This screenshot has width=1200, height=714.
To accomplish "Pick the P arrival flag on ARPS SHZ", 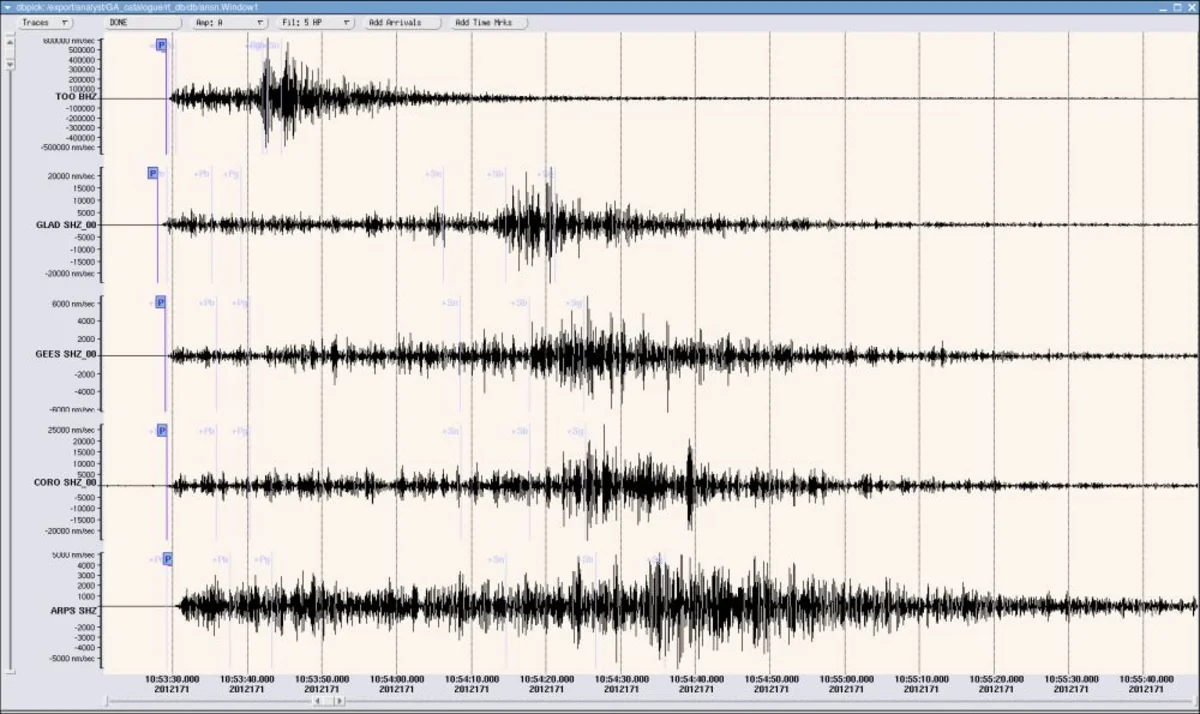I will 168,559.
